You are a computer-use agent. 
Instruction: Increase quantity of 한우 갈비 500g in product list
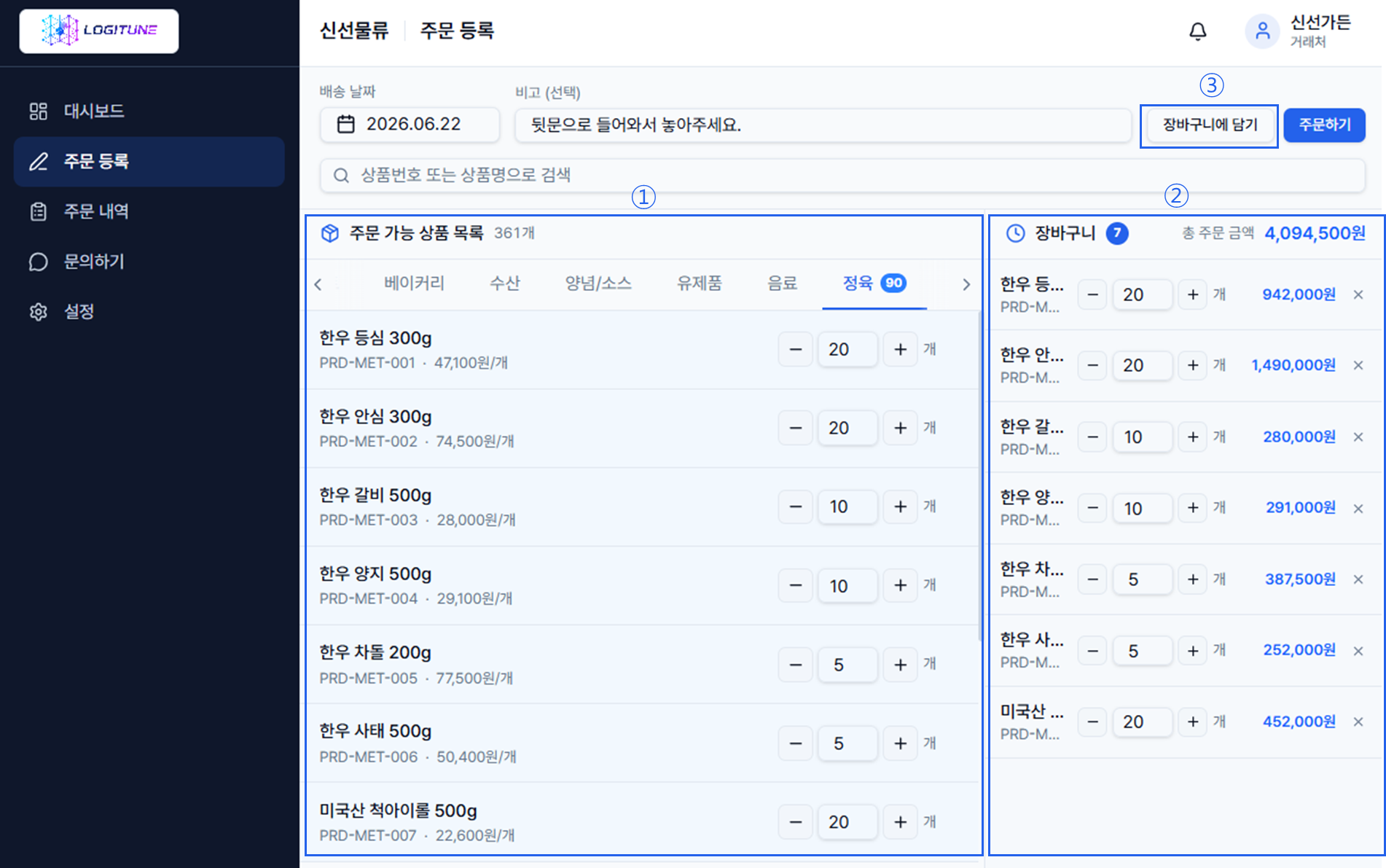click(901, 507)
